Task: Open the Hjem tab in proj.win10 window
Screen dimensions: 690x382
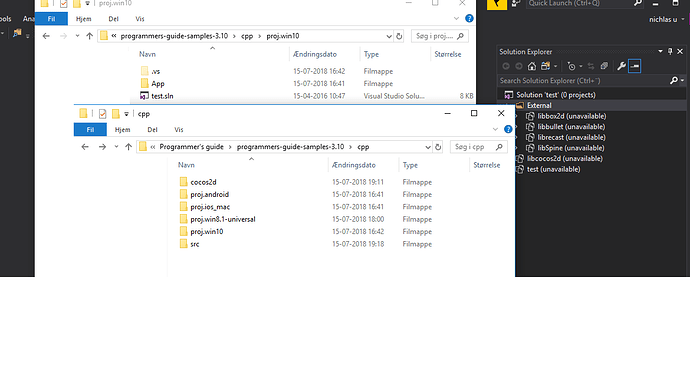Action: pyautogui.click(x=84, y=18)
